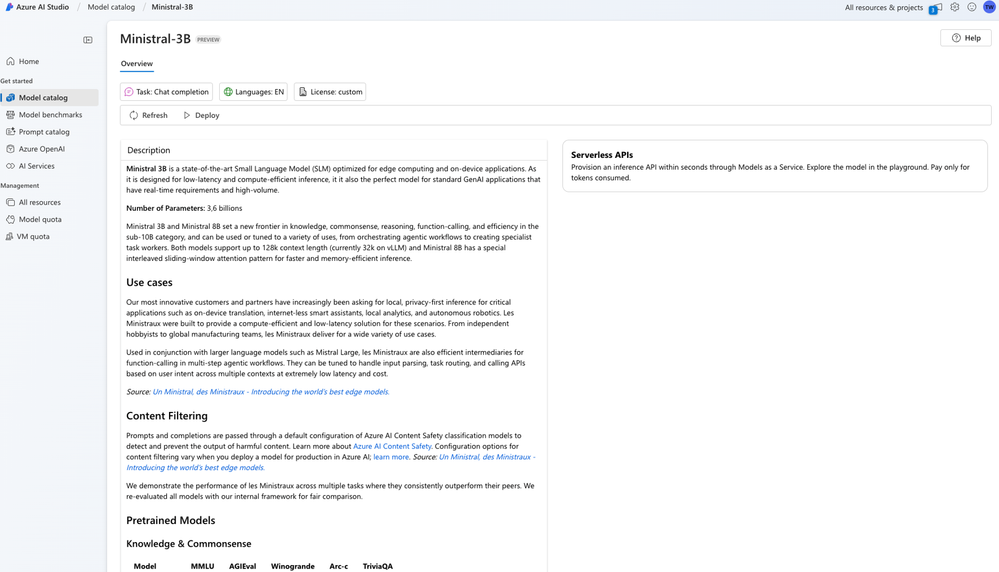Click the Azure AI Studio logo icon
This screenshot has width=999, height=572.
[x=9, y=7]
